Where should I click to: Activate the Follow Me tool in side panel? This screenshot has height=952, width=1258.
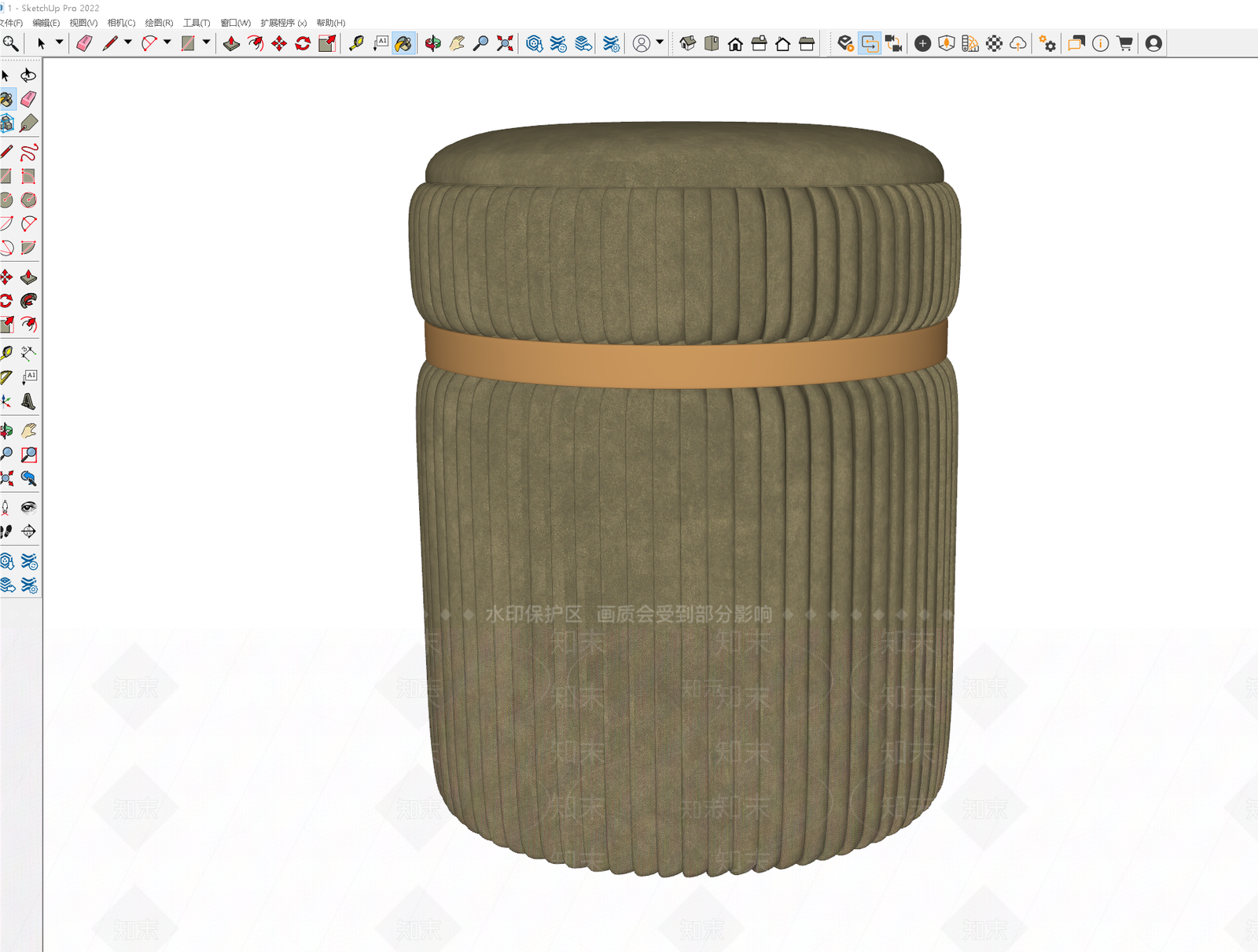tap(28, 301)
